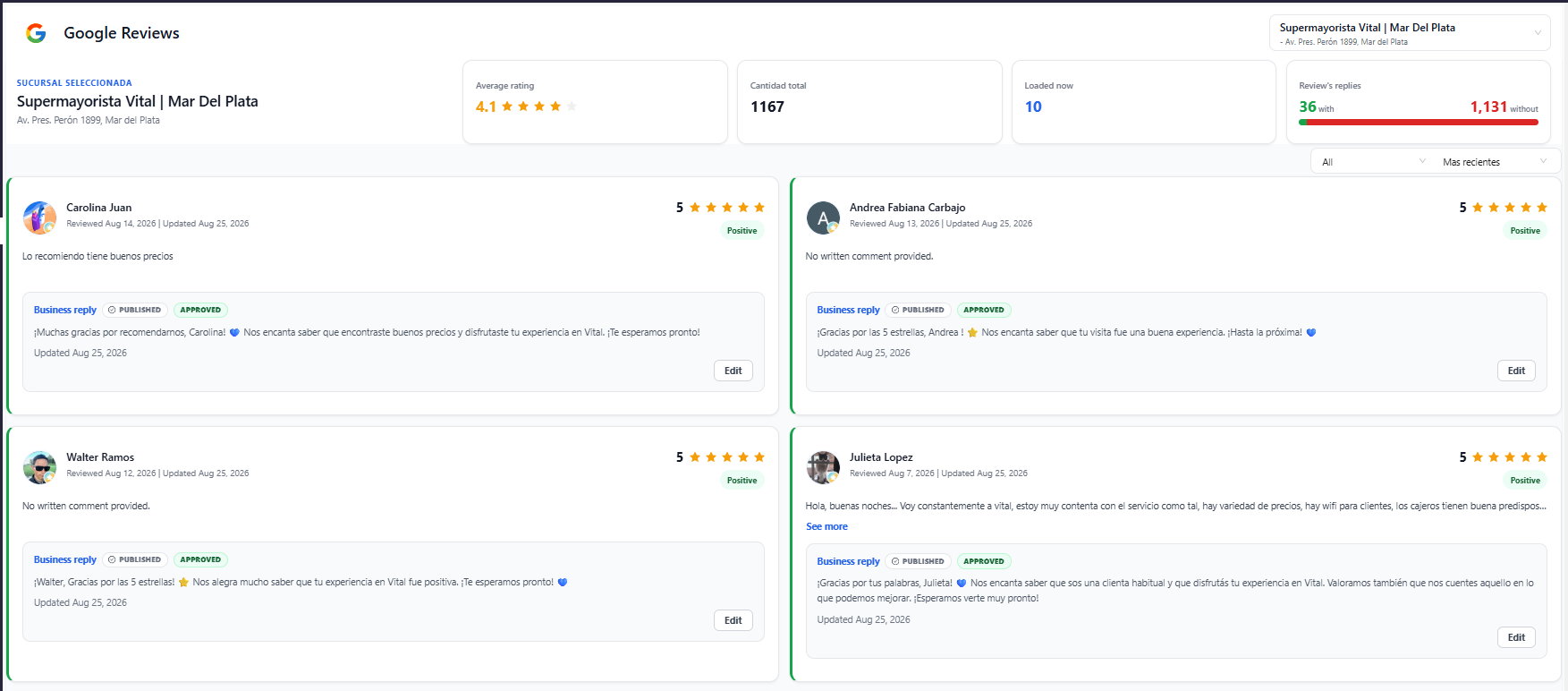Click Business reply link in Andrea's card
The height and width of the screenshot is (691, 1568).
click(848, 310)
